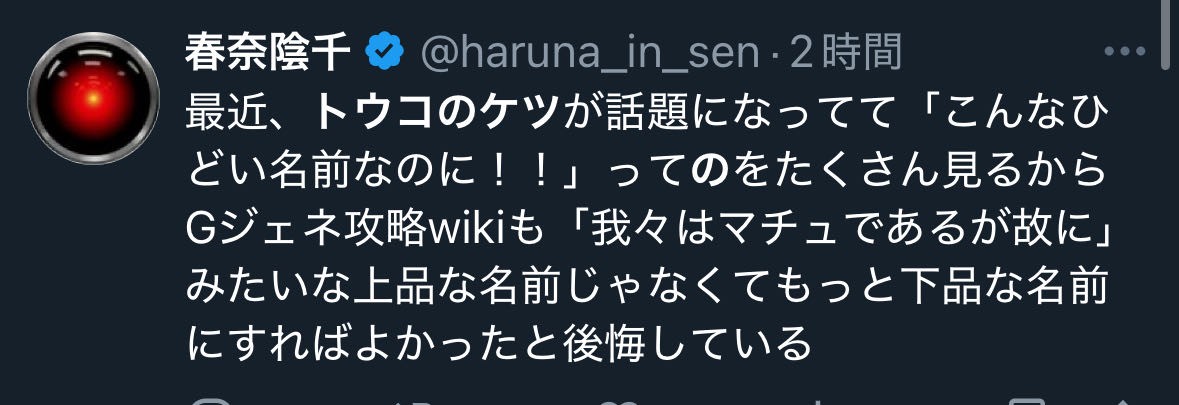Open the 春奈陰千 display name profile

(x=268, y=53)
